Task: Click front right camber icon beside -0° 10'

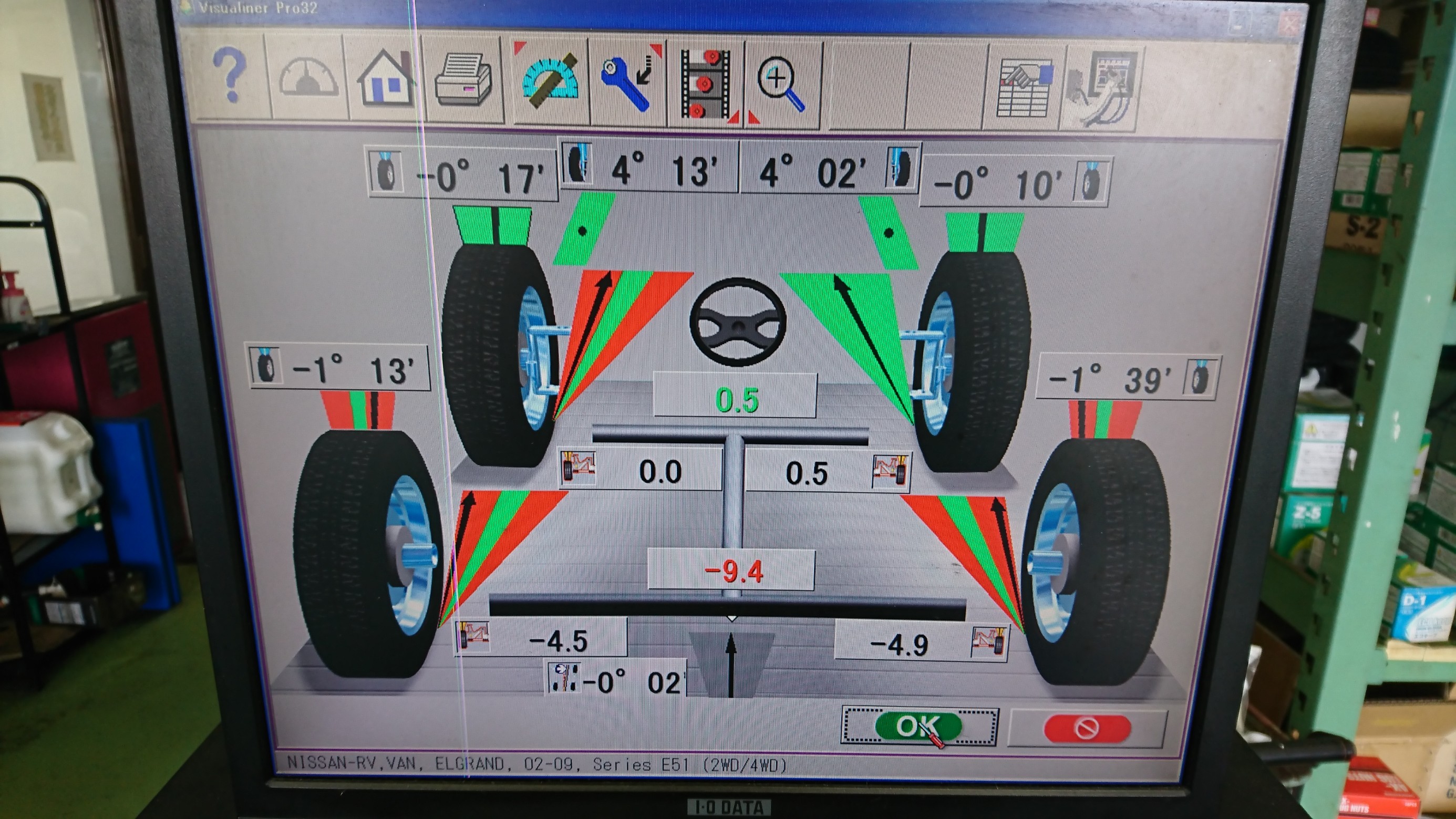Action: (x=1090, y=180)
